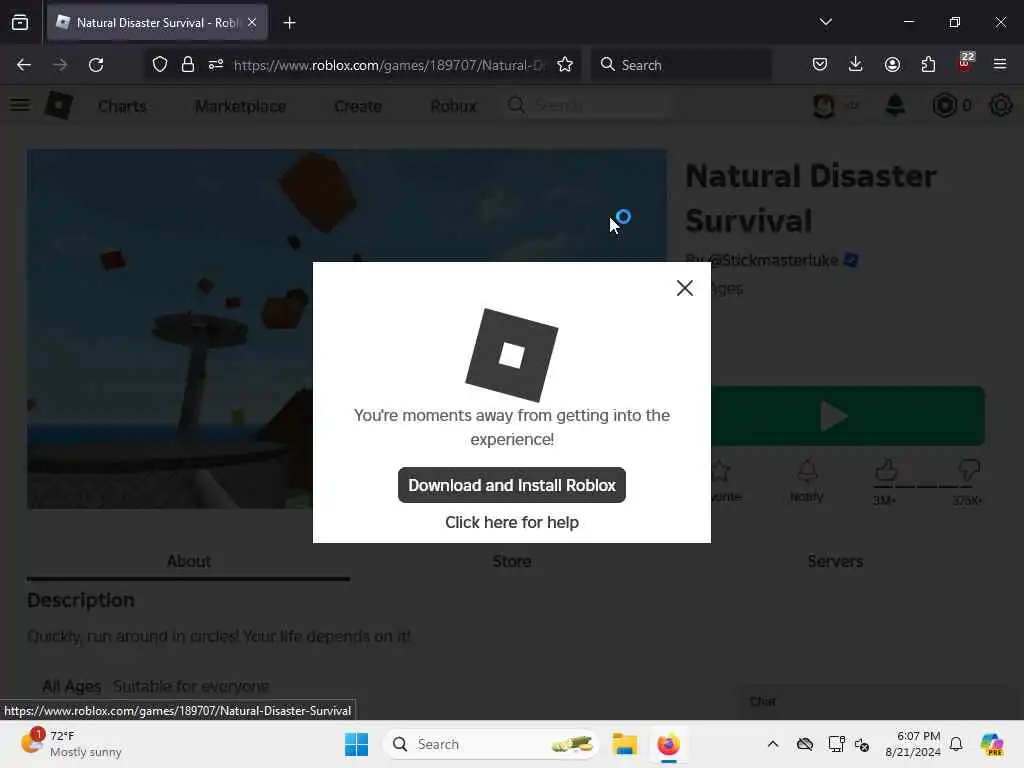Click the Windows taskbar Search box

click(x=490, y=744)
